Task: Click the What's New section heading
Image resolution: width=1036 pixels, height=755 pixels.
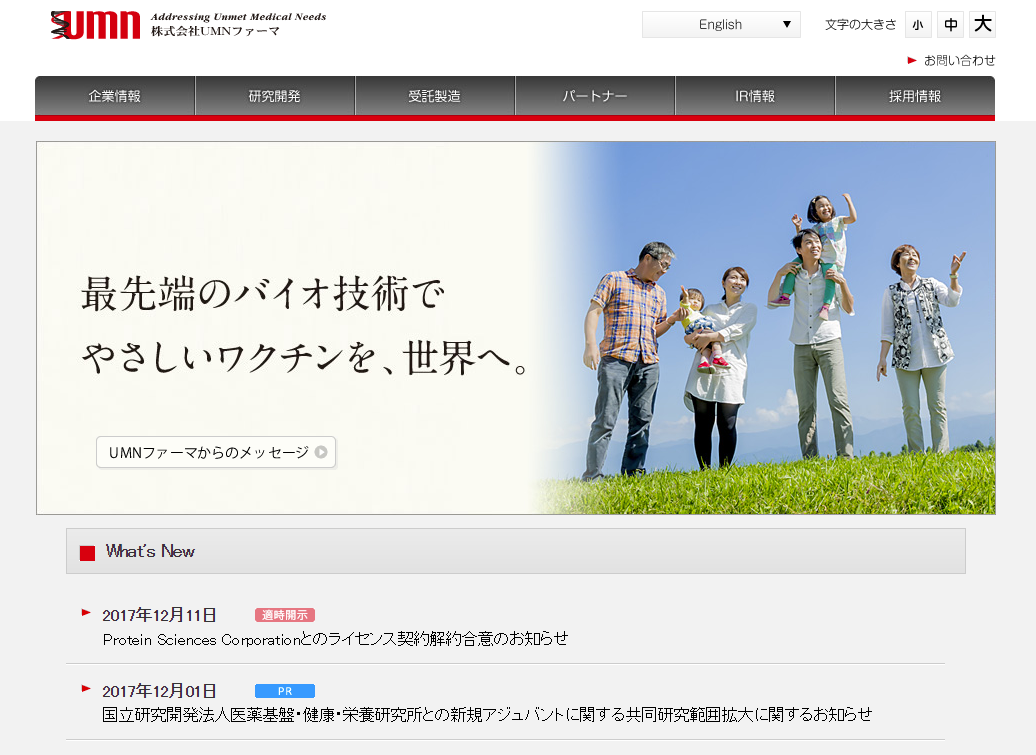Action: pyautogui.click(x=149, y=551)
